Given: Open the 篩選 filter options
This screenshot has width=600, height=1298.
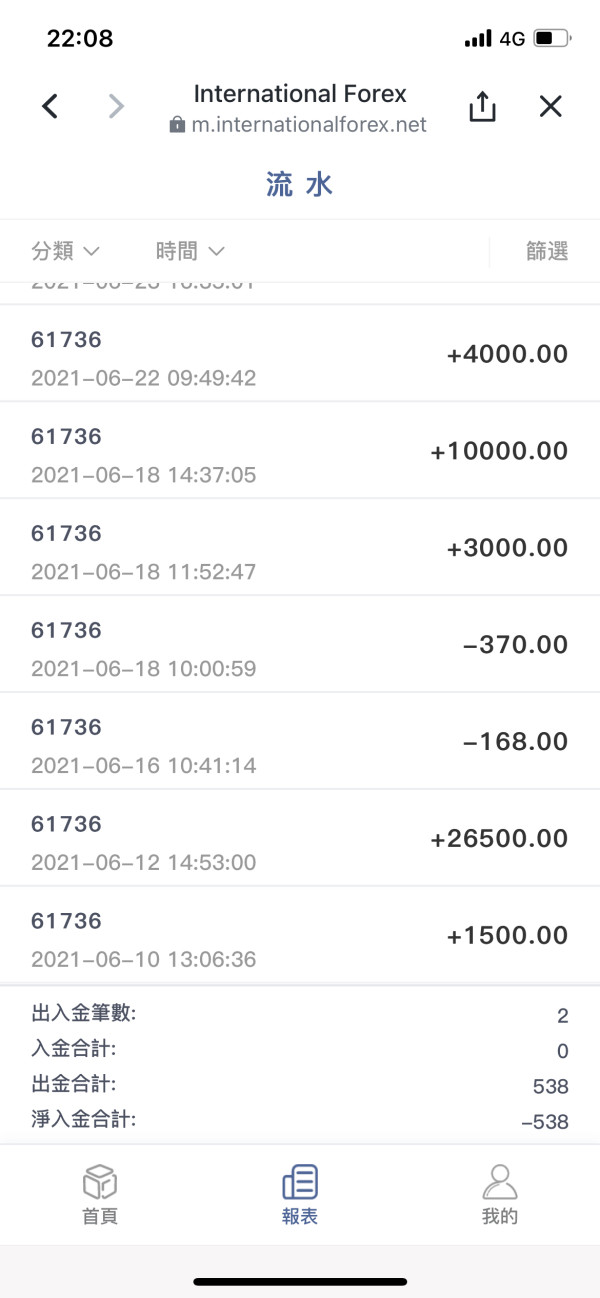Looking at the screenshot, I should pos(547,251).
